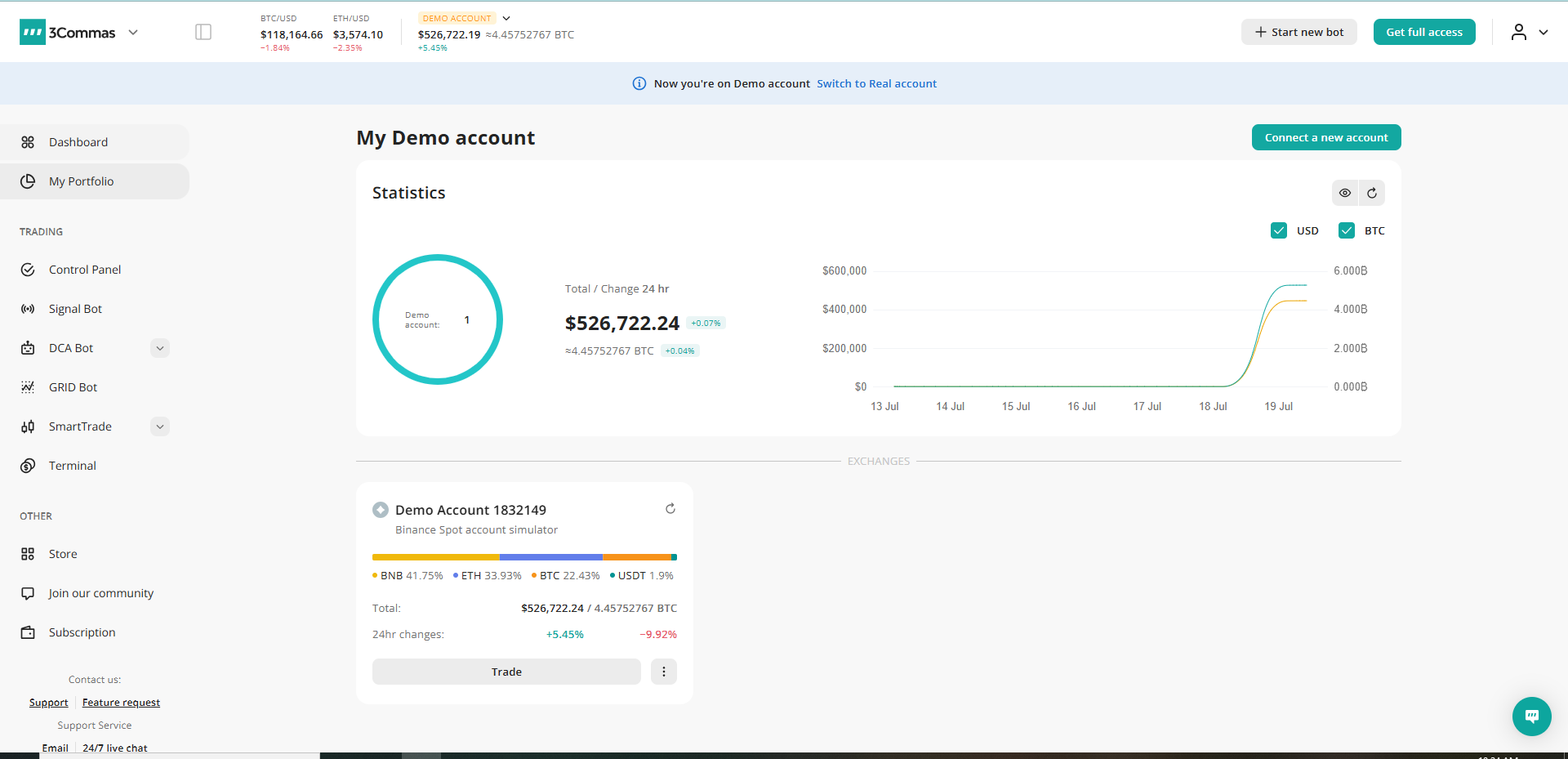1568x759 pixels.
Task: Click the Control Panel check icon
Action: pos(28,270)
